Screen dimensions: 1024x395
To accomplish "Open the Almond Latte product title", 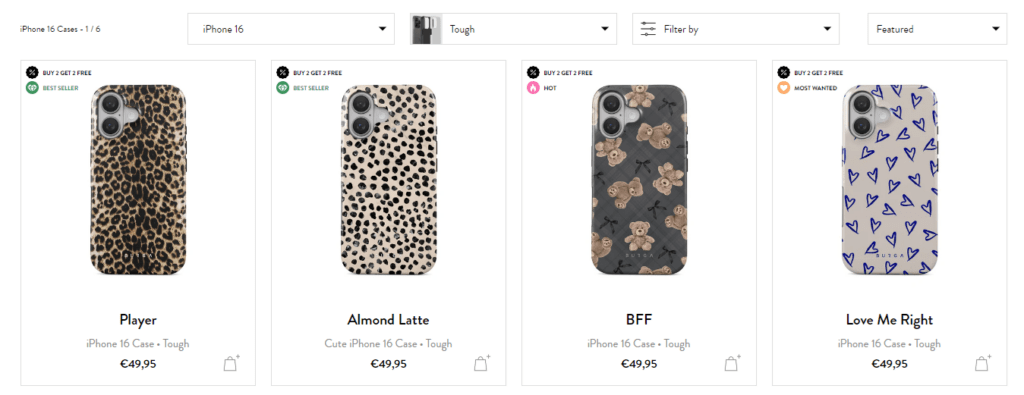I will point(388,320).
